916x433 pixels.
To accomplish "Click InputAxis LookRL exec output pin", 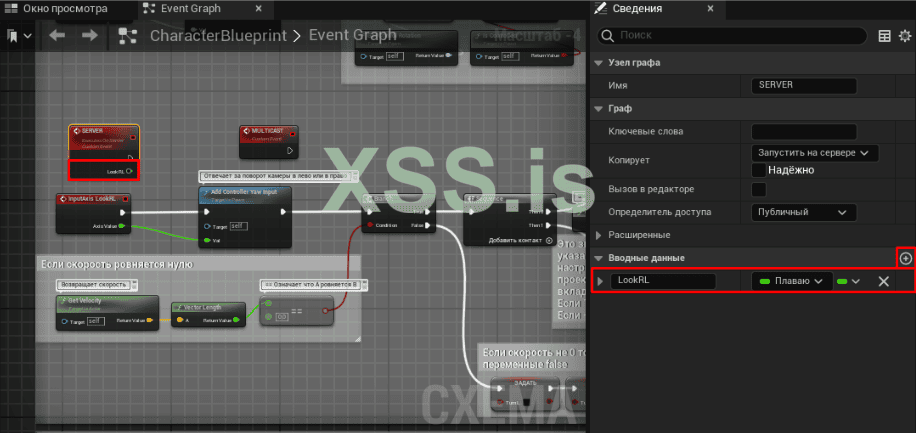I will (x=123, y=212).
